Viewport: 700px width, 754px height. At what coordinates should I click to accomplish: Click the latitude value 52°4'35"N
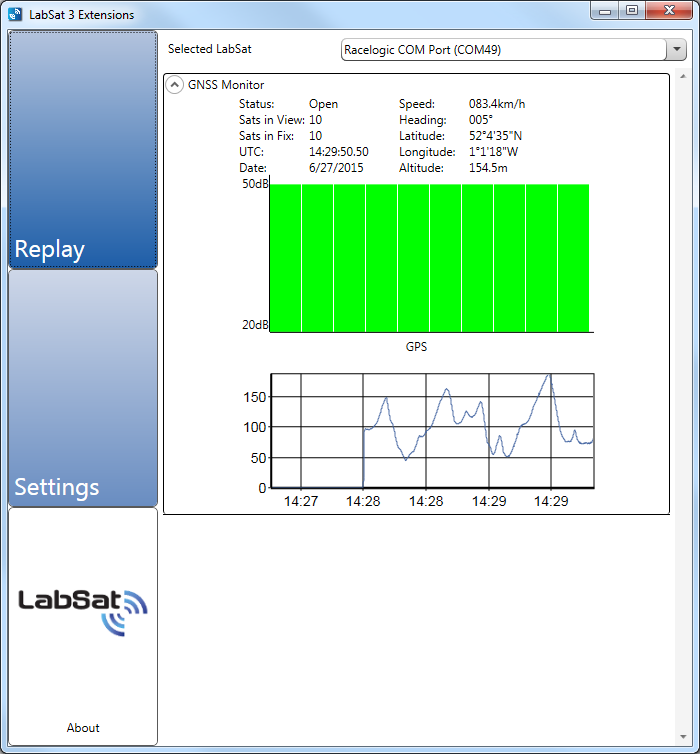(495, 136)
